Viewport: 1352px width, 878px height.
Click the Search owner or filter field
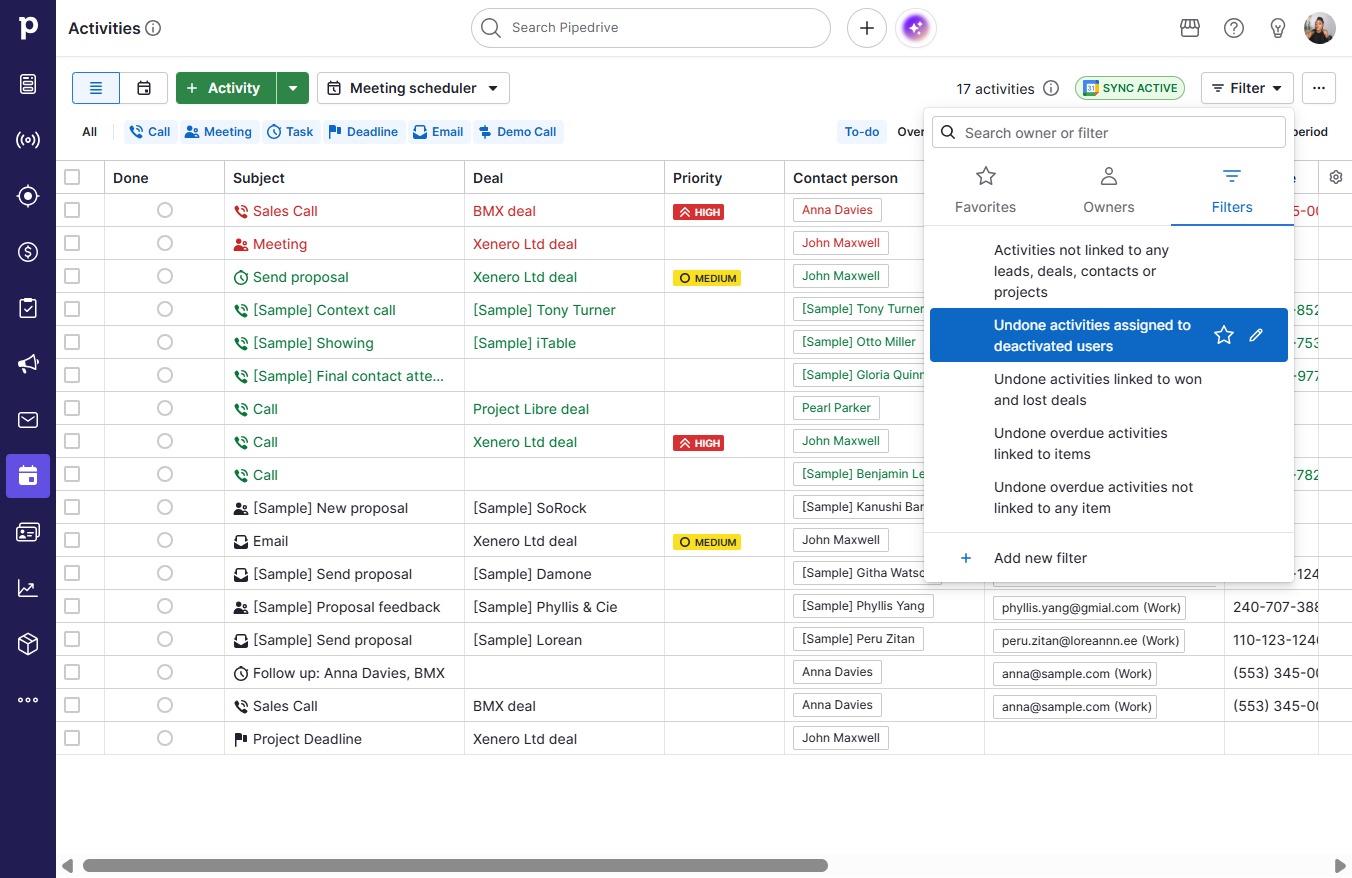click(1109, 133)
